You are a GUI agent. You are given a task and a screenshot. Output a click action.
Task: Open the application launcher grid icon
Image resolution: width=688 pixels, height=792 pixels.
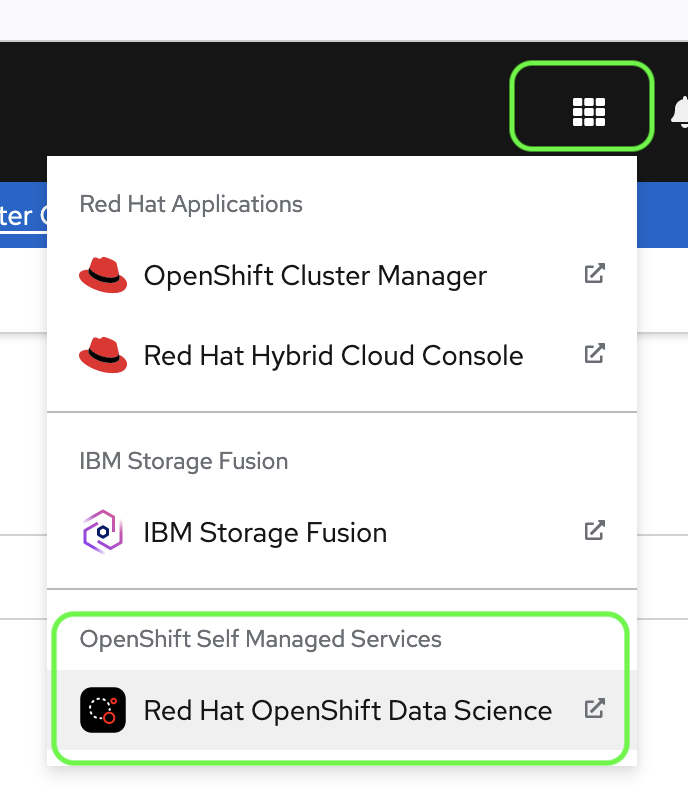click(x=588, y=112)
